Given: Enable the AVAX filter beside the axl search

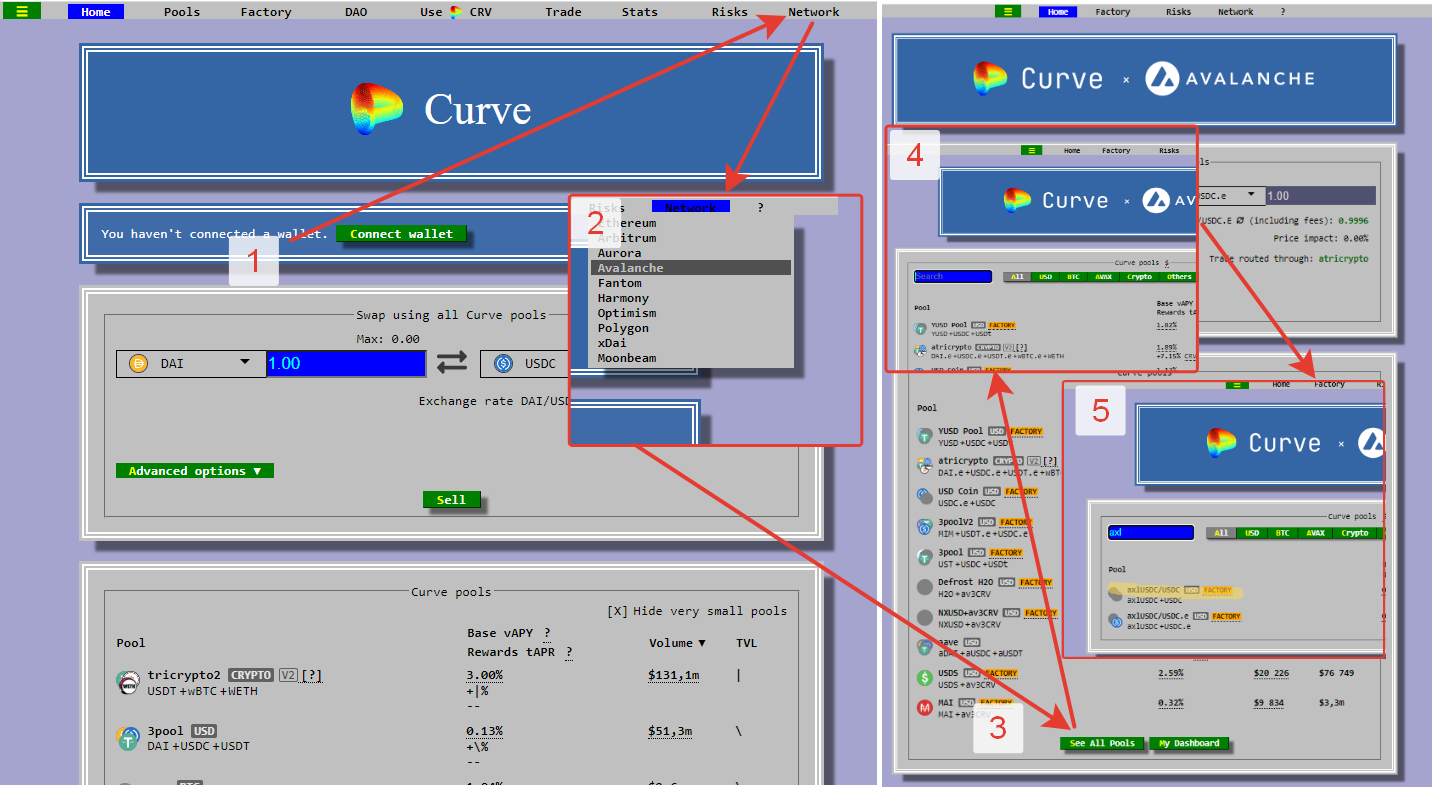Looking at the screenshot, I should click(x=1314, y=533).
